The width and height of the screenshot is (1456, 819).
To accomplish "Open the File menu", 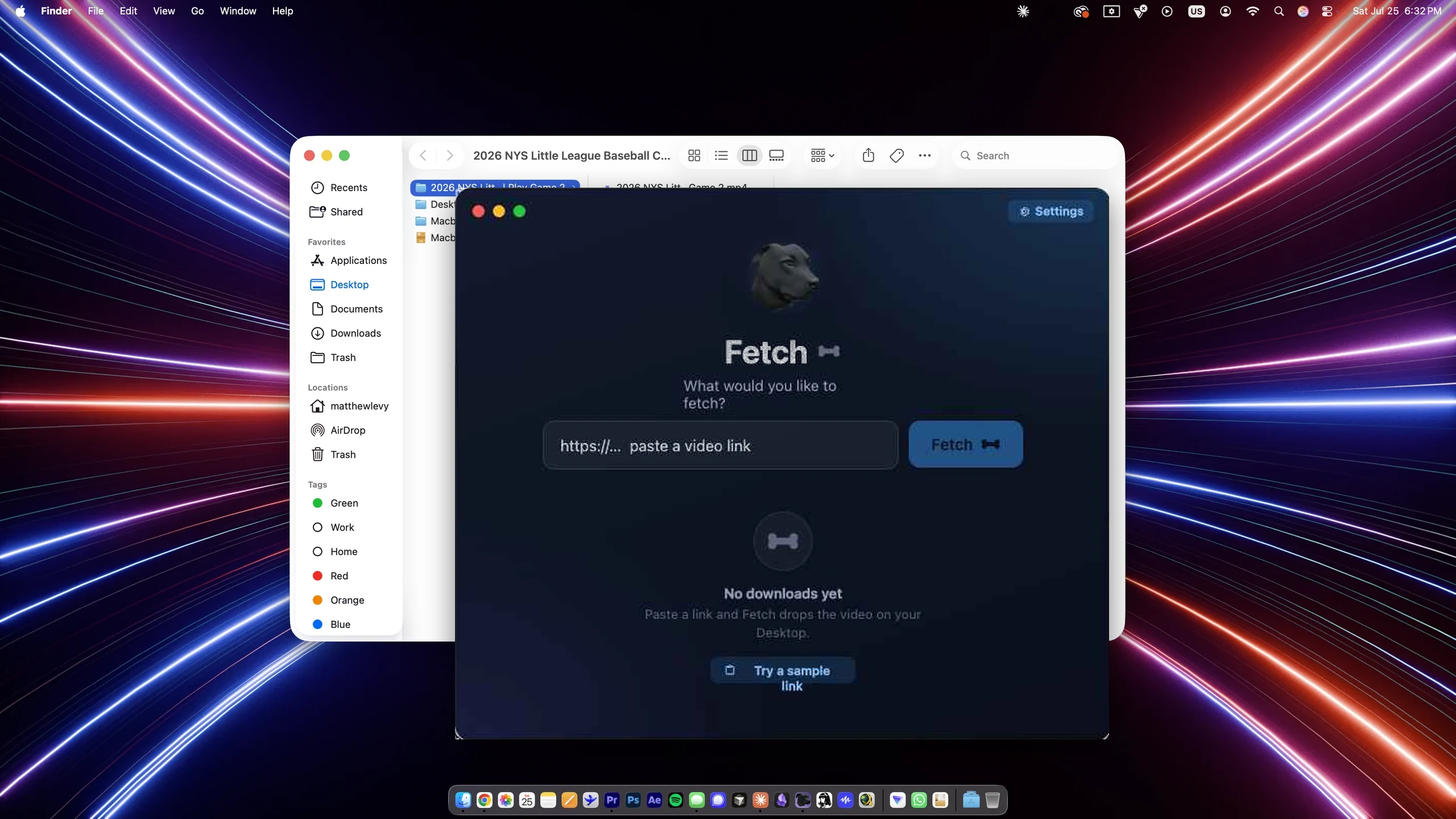I will coord(96,11).
